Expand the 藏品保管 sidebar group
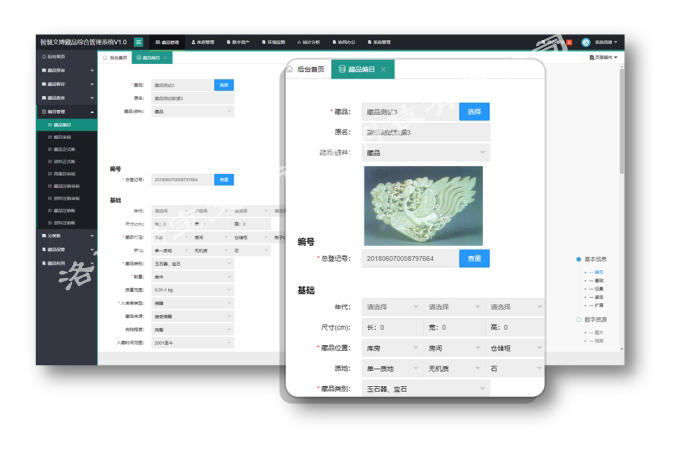The image size is (688, 458). click(67, 250)
